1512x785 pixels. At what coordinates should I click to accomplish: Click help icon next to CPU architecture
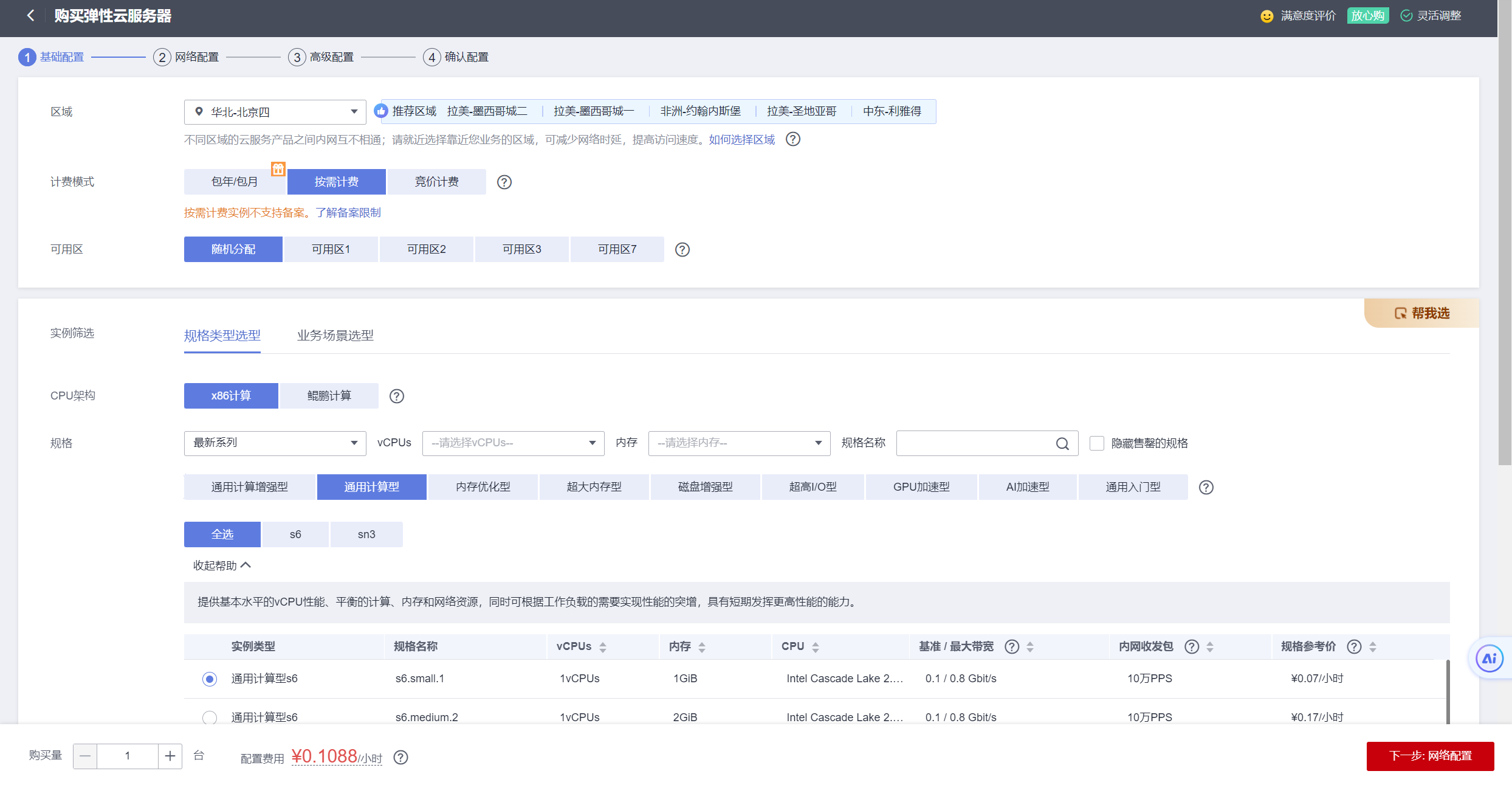396,396
